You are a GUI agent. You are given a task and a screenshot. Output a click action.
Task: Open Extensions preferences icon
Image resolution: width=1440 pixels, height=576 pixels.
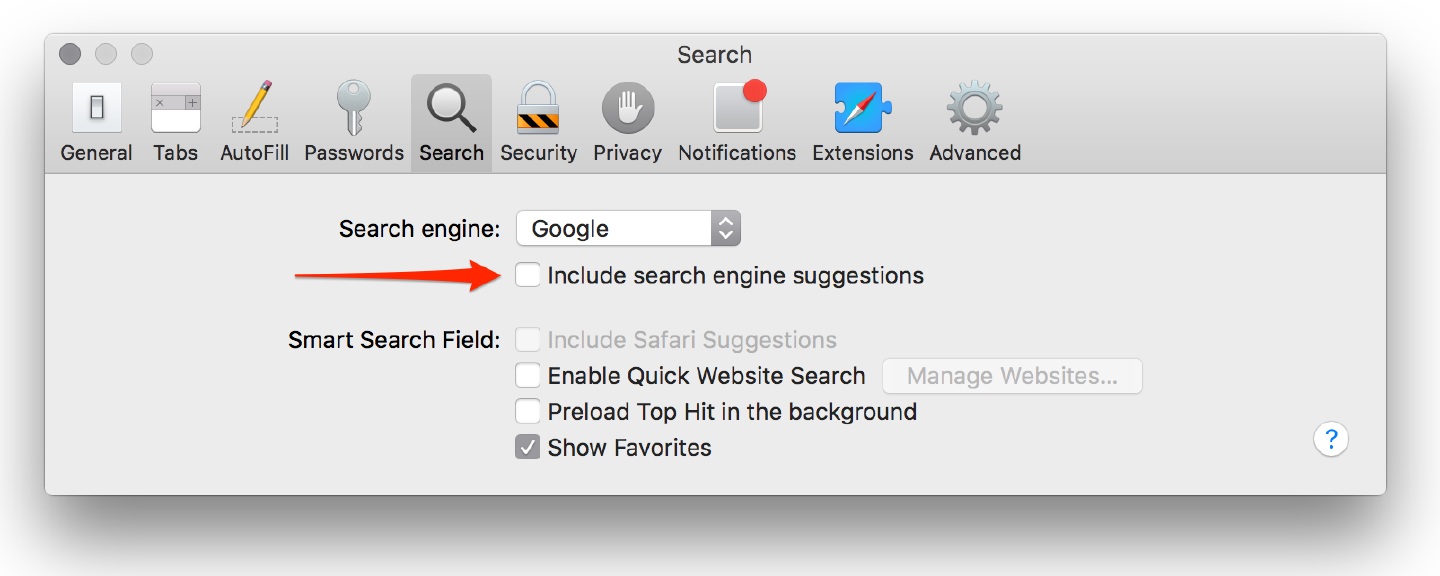pos(862,109)
